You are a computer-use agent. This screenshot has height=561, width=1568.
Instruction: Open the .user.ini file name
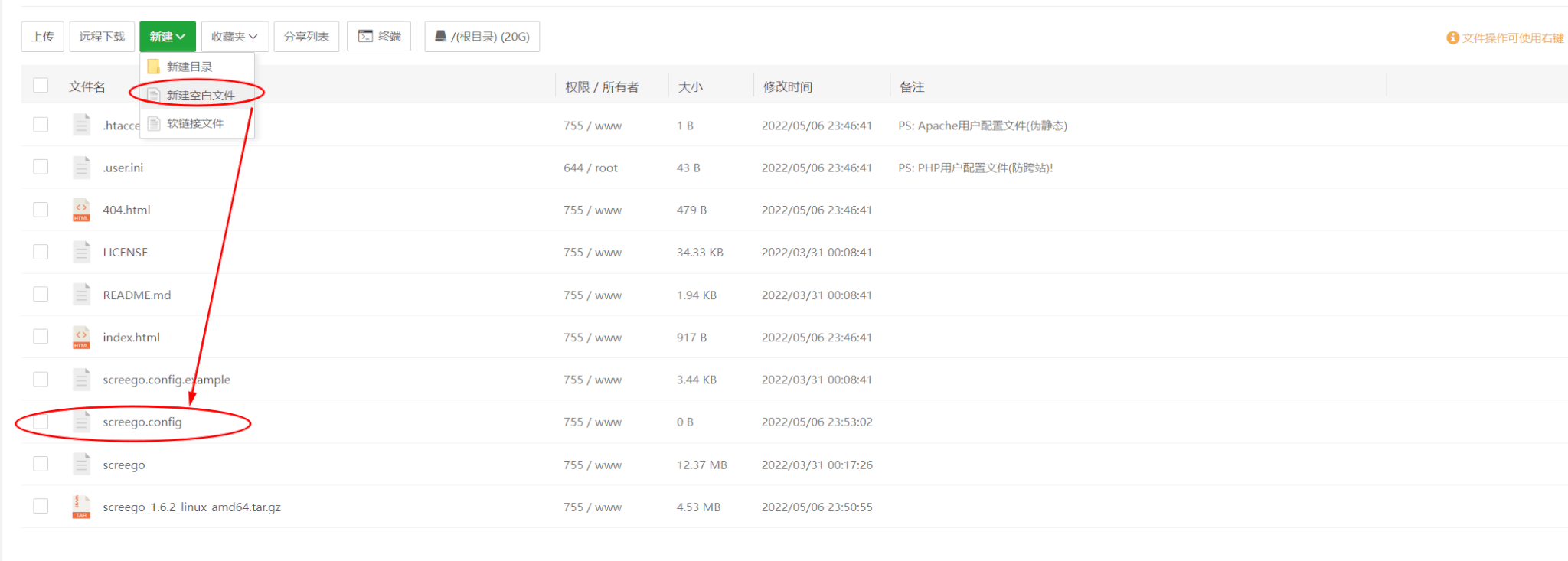point(123,168)
